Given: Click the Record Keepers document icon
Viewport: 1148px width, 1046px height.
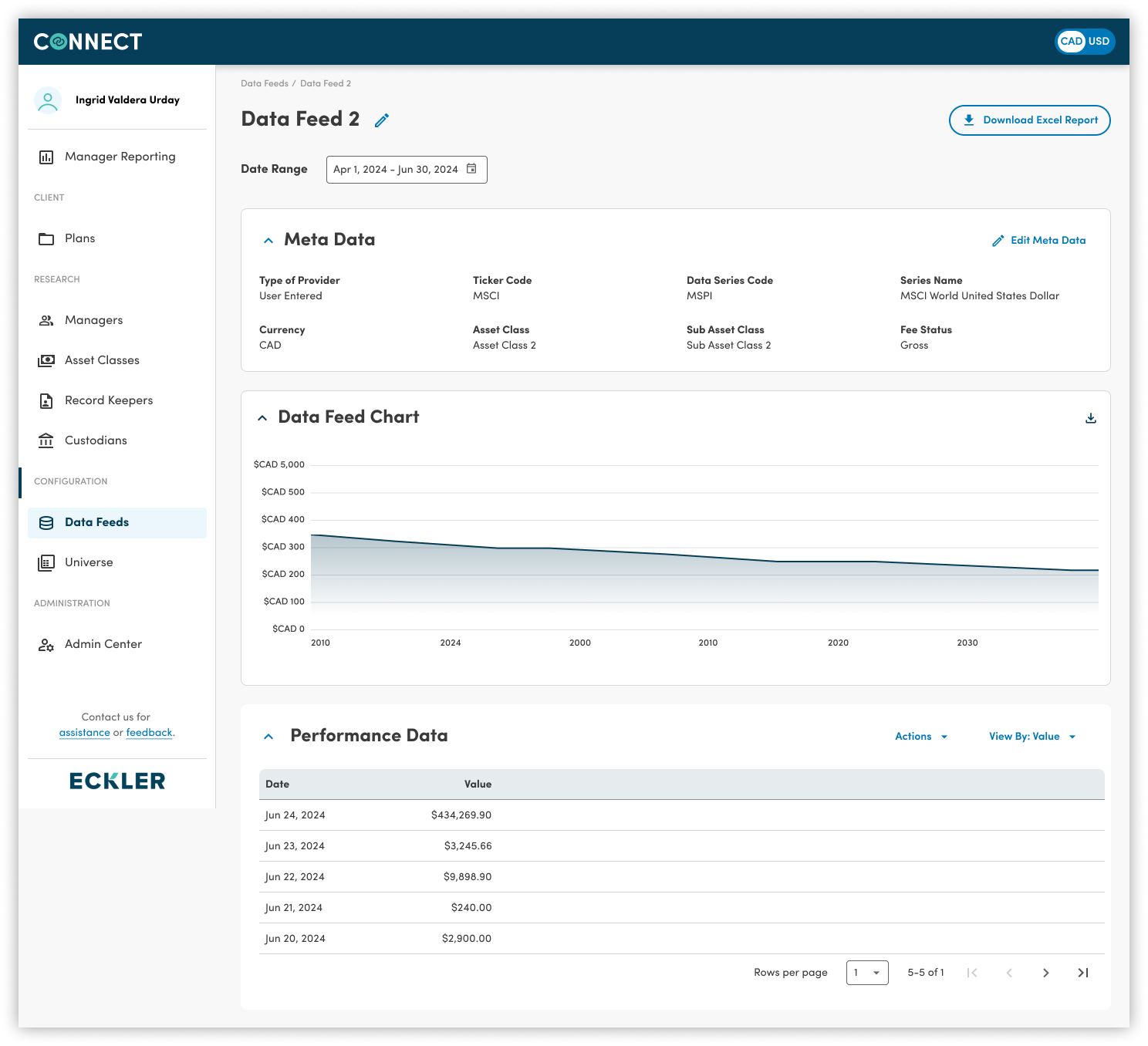Looking at the screenshot, I should point(46,400).
